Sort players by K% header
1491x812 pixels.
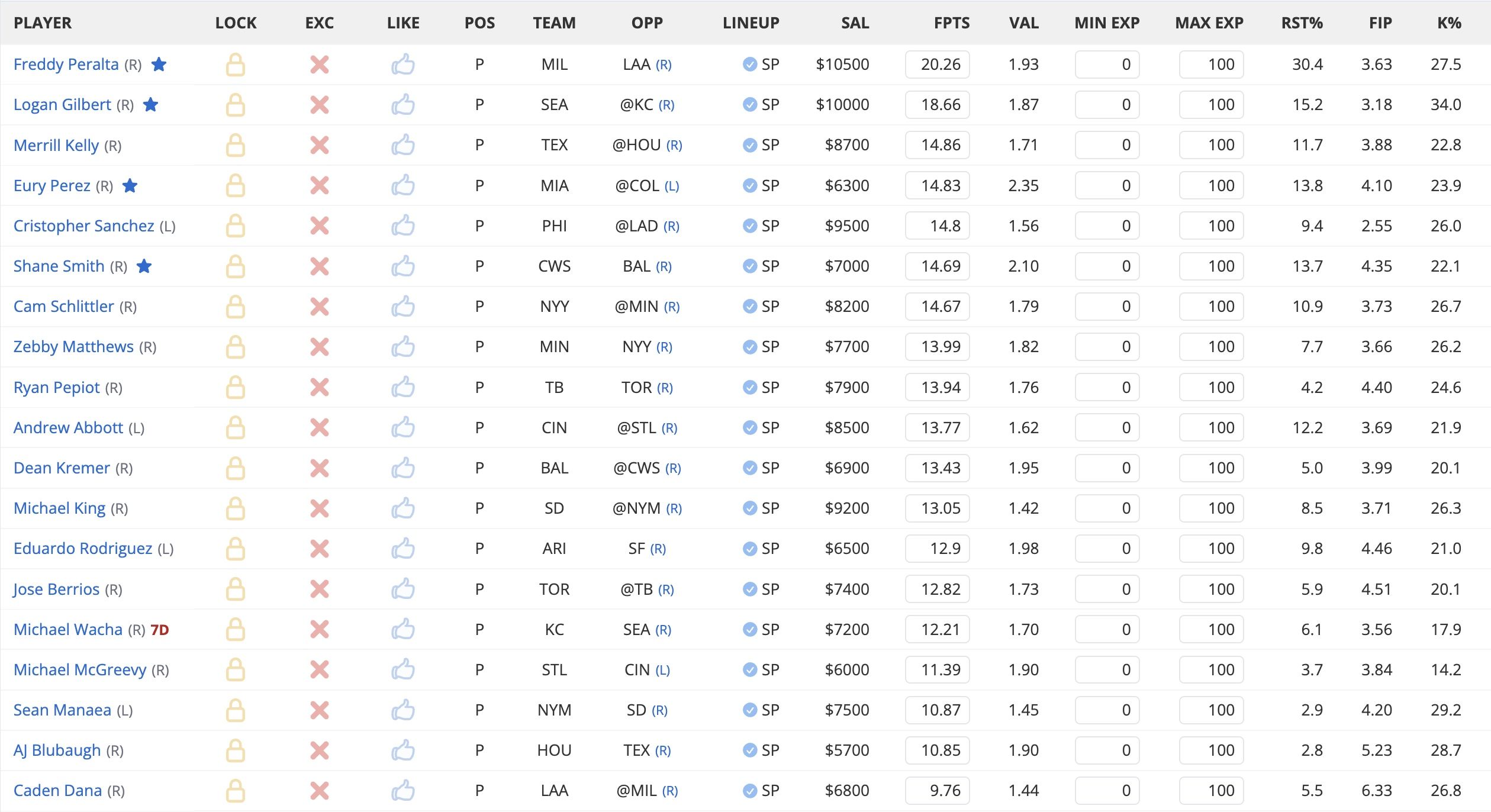[1448, 23]
